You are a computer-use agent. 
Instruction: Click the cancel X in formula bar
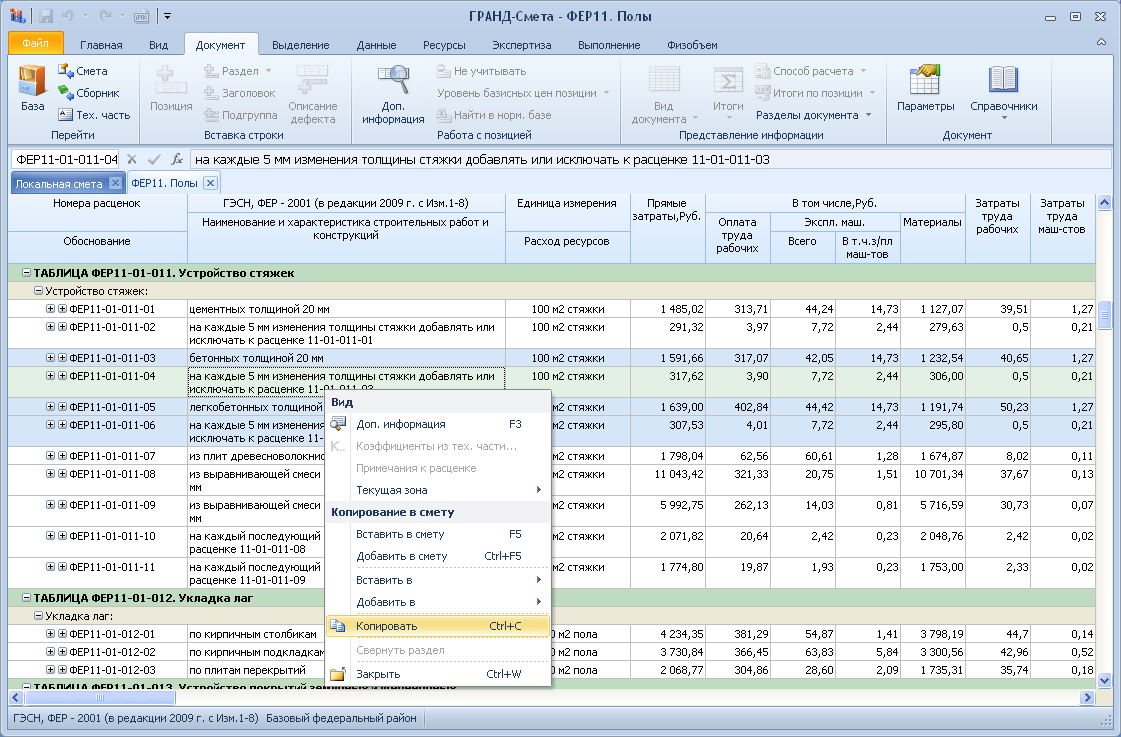click(x=132, y=159)
